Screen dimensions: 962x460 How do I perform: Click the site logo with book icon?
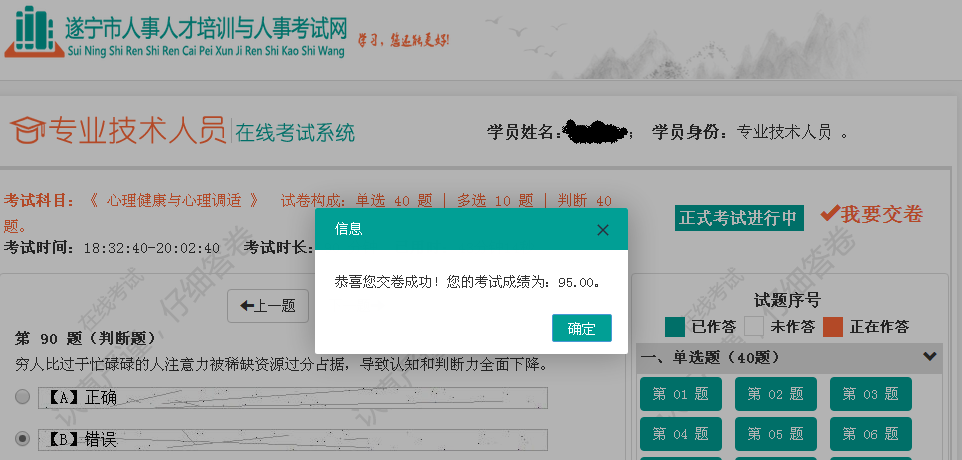click(x=33, y=32)
